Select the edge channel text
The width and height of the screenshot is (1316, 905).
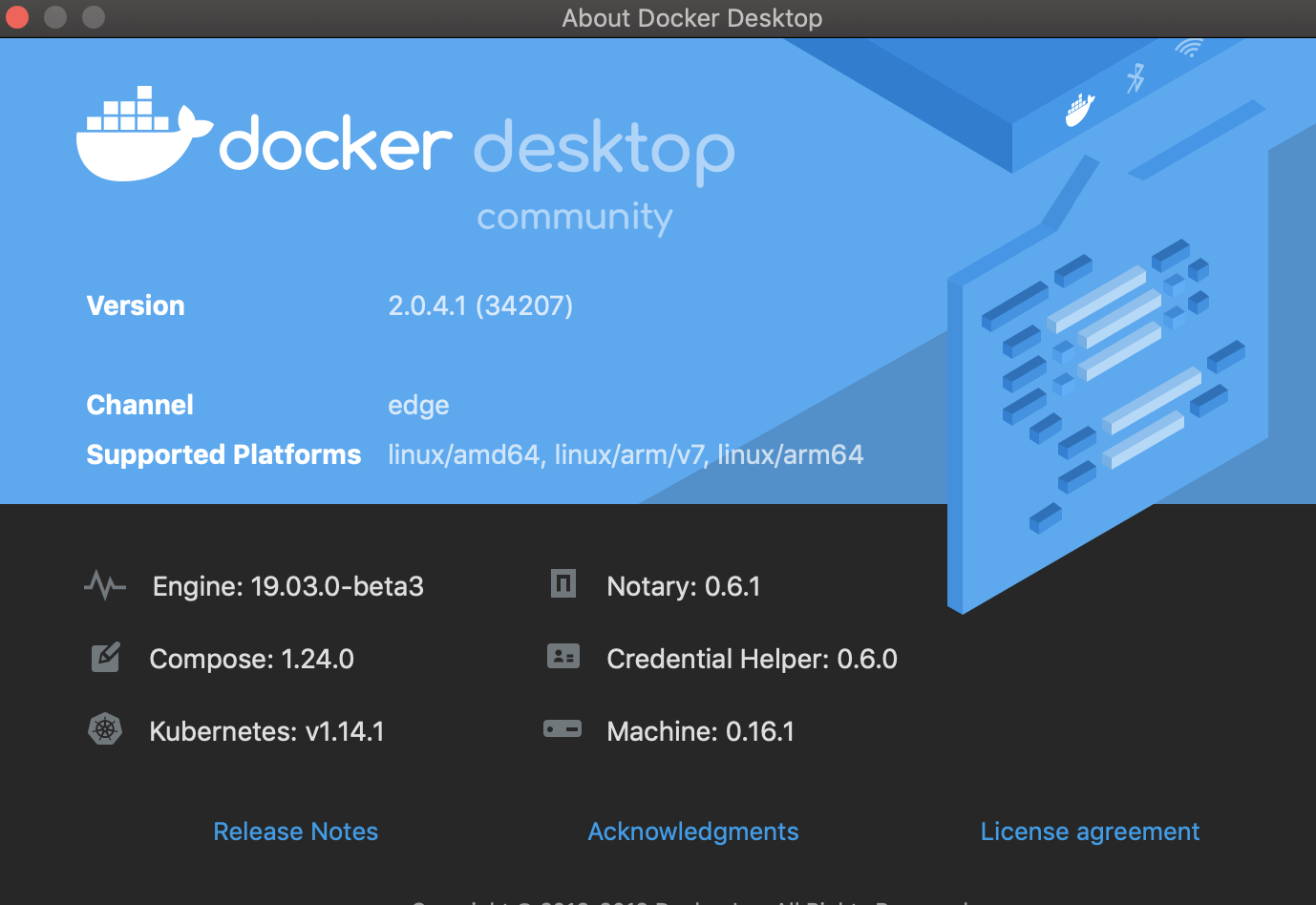click(x=418, y=405)
